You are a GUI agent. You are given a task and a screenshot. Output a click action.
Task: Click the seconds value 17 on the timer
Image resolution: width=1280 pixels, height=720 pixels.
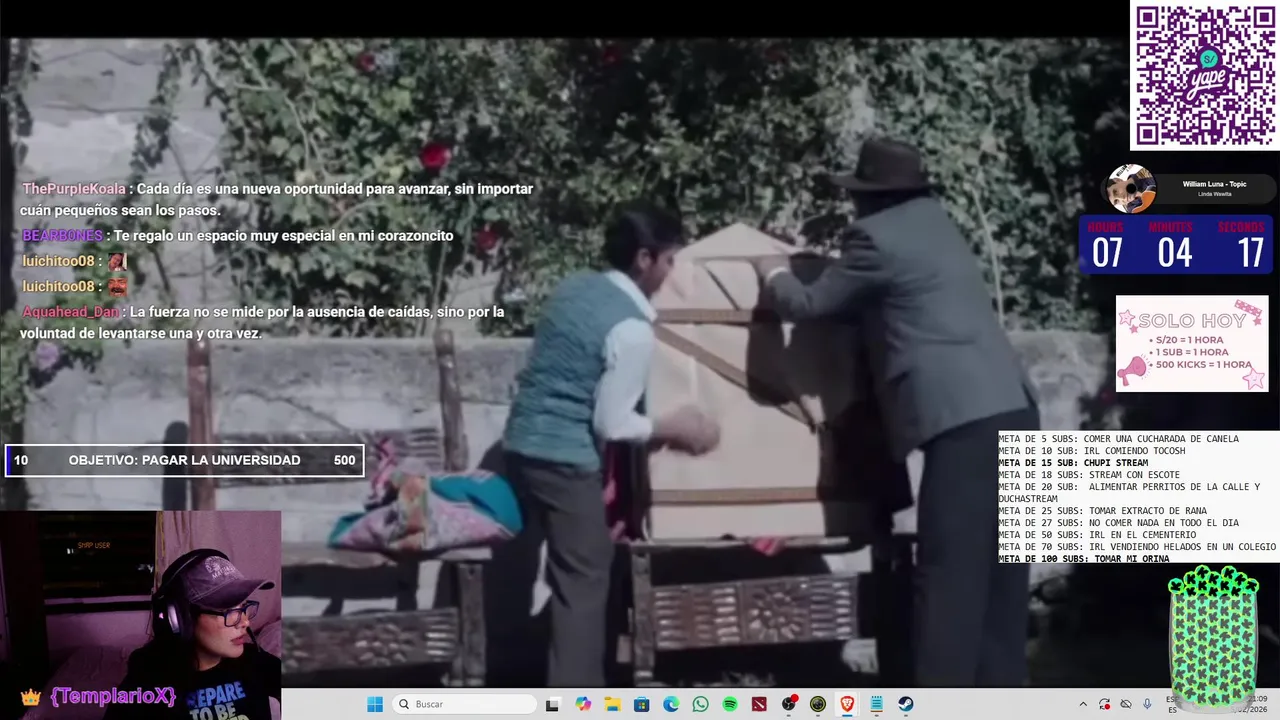coord(1250,253)
